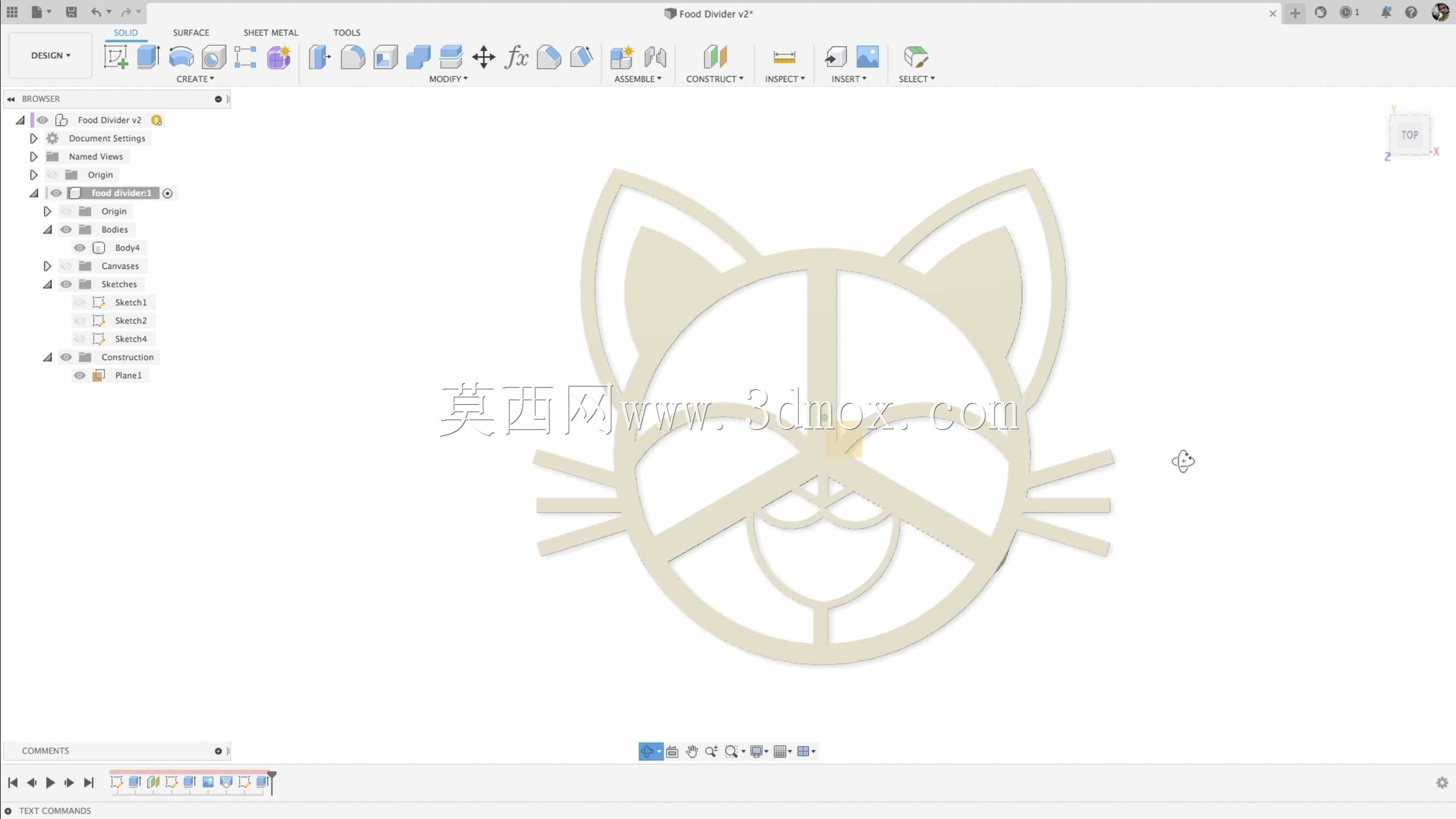The height and width of the screenshot is (819, 1456).
Task: Select the Offset Plane construct icon
Action: (715, 57)
